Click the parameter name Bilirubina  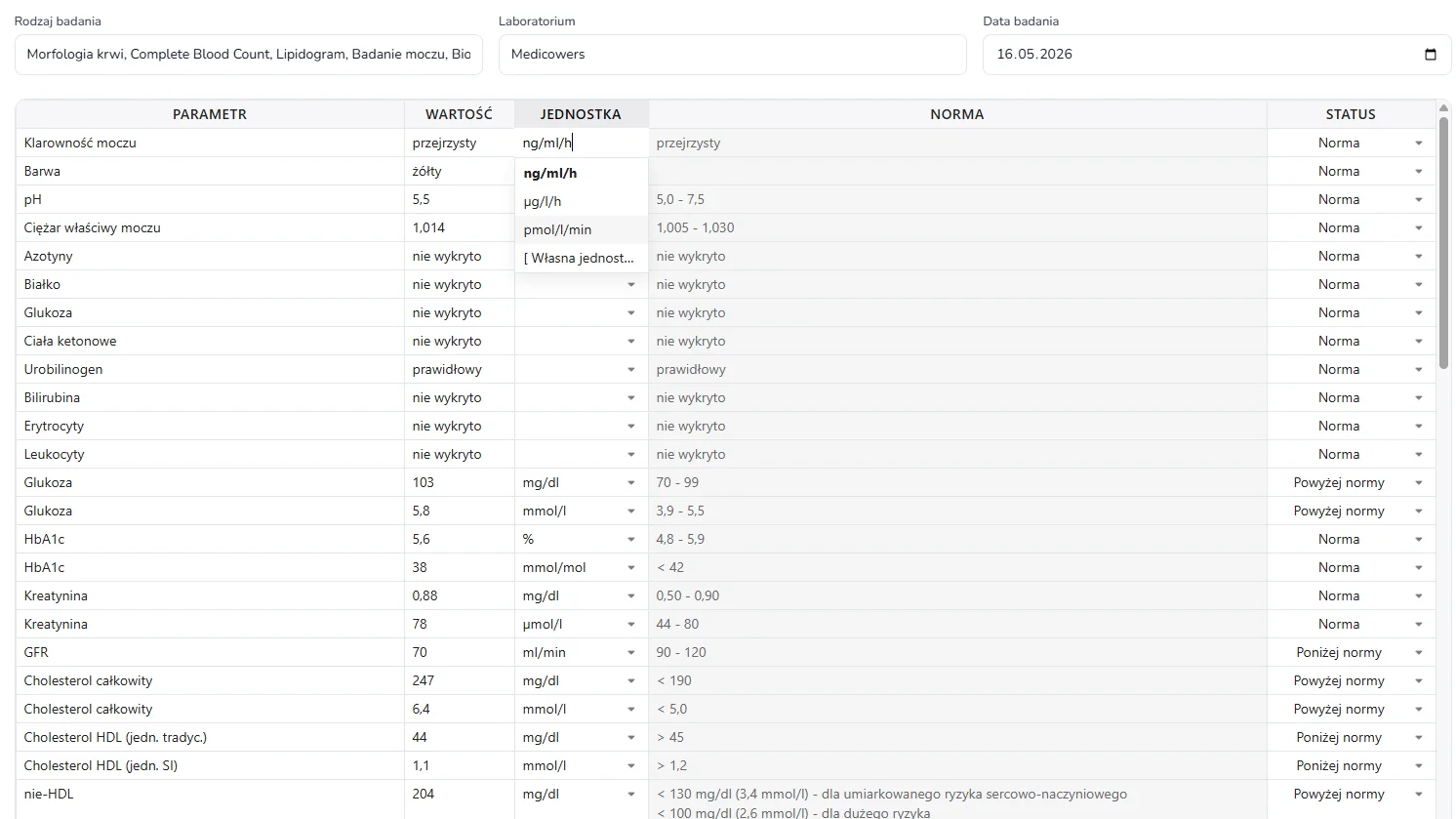(x=53, y=397)
